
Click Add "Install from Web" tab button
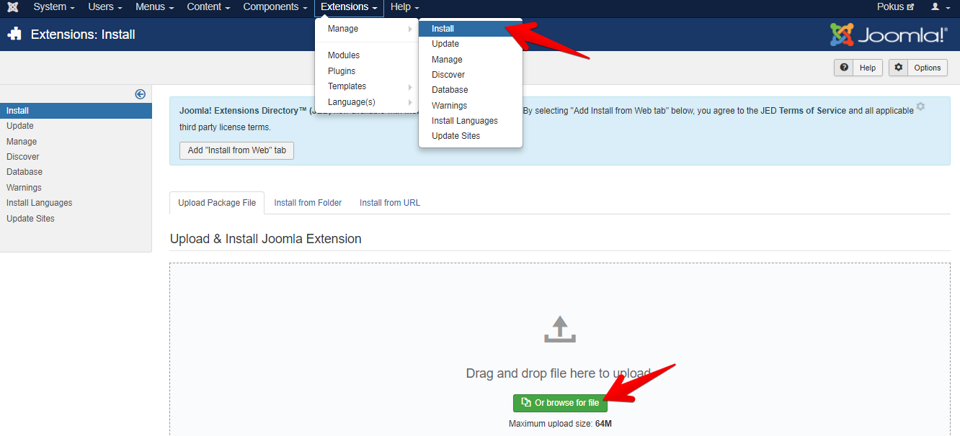[x=236, y=151]
